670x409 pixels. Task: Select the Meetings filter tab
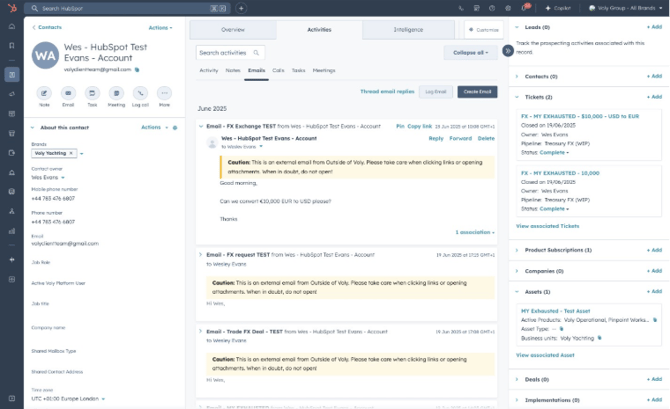click(x=324, y=71)
